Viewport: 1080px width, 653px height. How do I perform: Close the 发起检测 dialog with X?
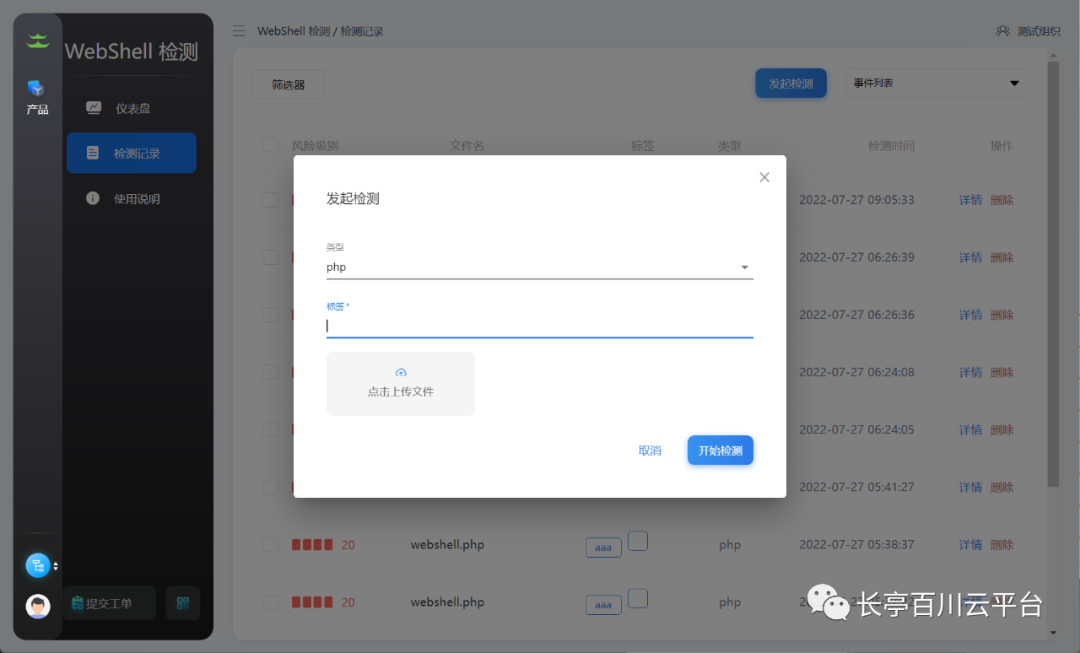click(764, 177)
